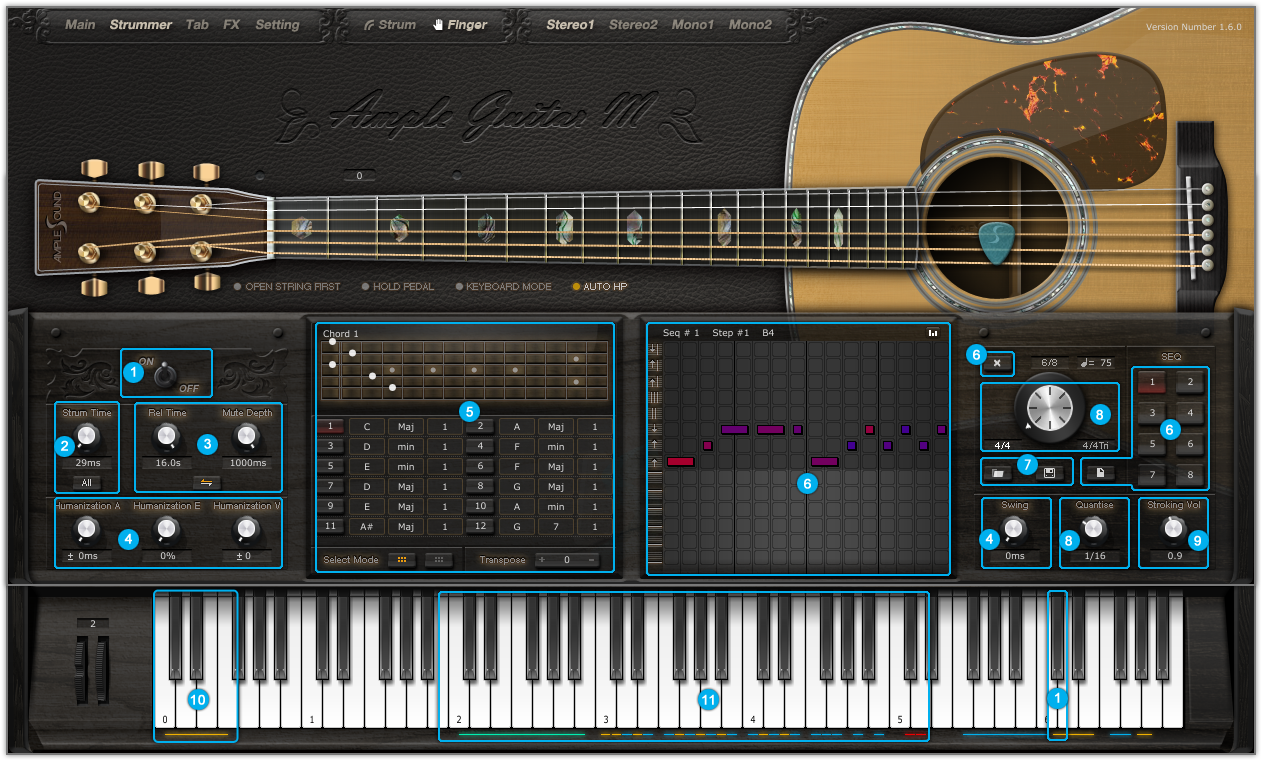This screenshot has width=1262, height=761.
Task: Select SEQ slot 7
Action: tap(1151, 474)
